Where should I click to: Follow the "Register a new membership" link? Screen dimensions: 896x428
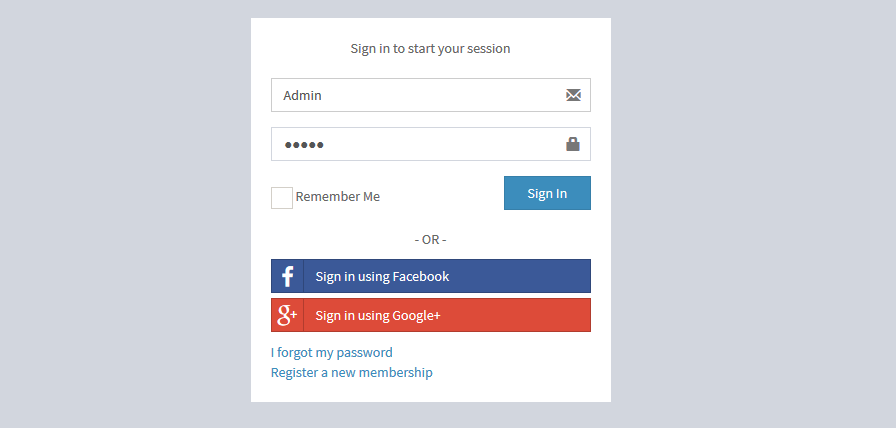pyautogui.click(x=352, y=372)
